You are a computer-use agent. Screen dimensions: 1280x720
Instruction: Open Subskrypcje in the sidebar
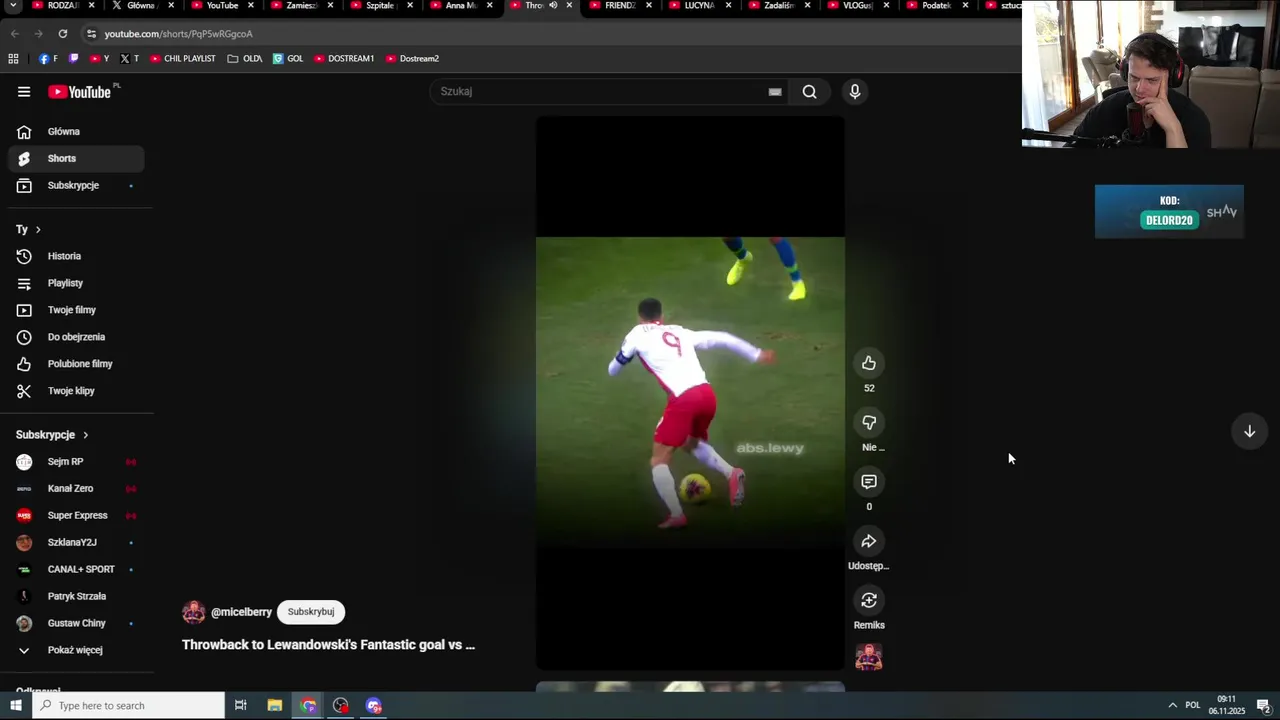[x=76, y=185]
